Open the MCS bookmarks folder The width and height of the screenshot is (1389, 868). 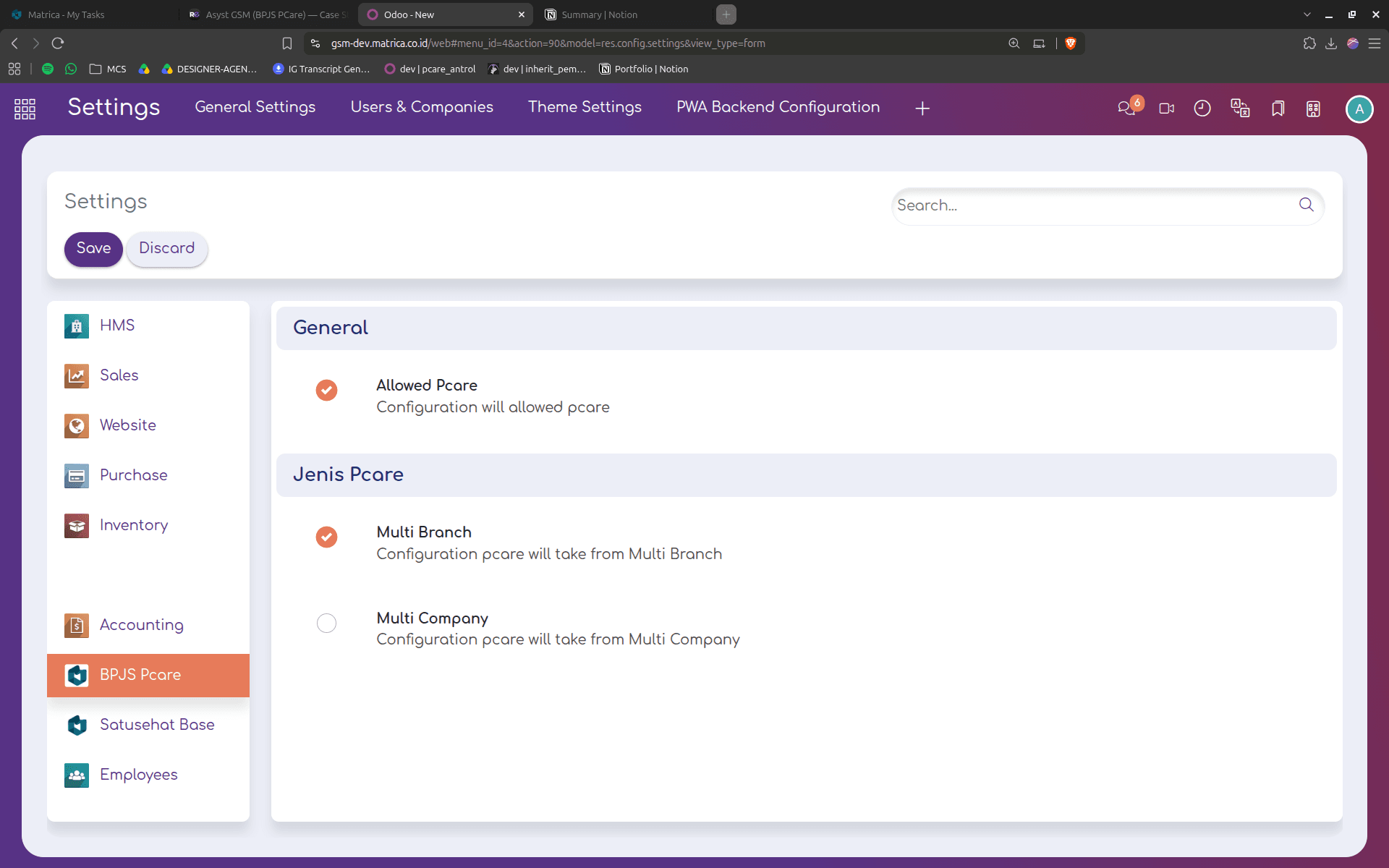[x=107, y=69]
